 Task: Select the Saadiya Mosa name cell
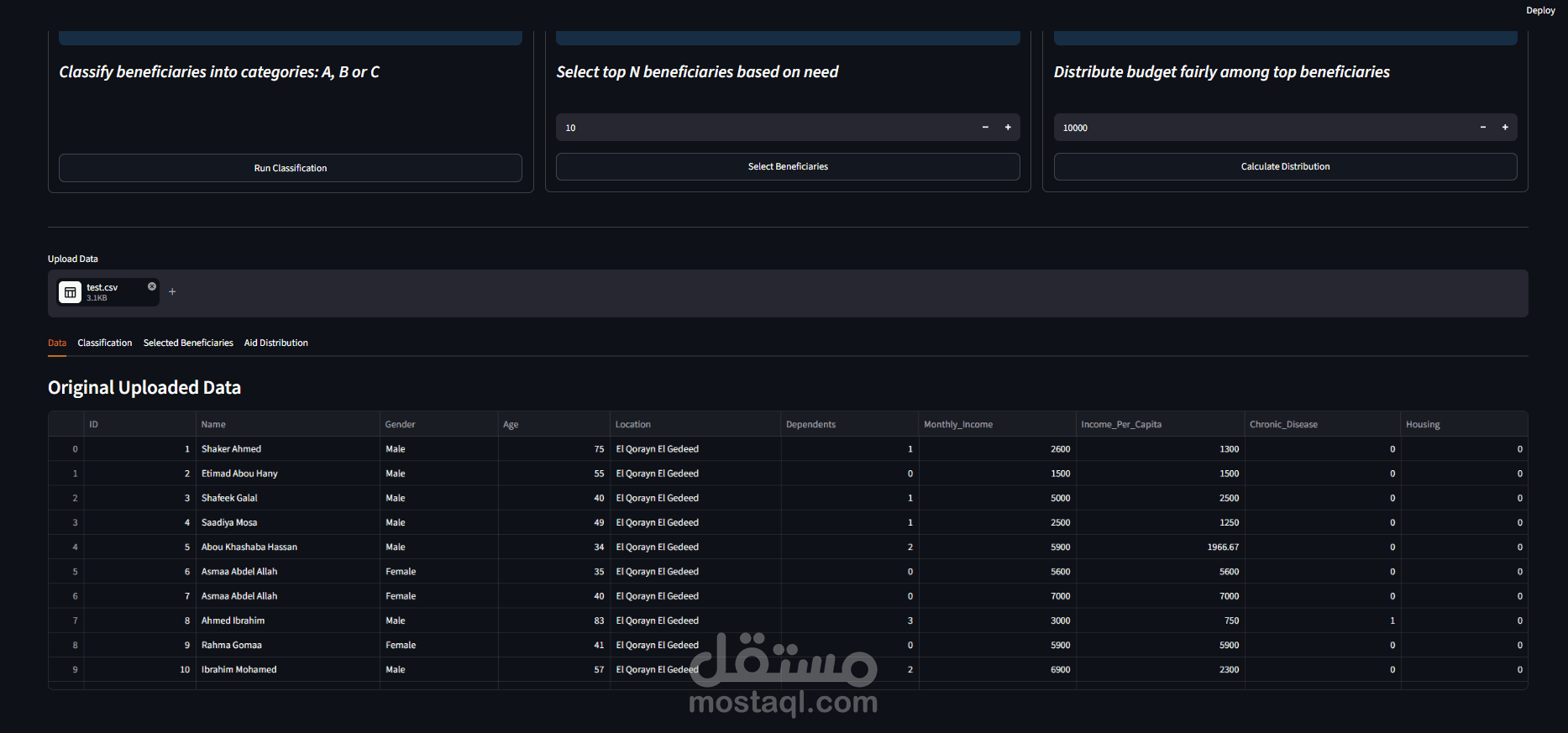pyautogui.click(x=288, y=522)
